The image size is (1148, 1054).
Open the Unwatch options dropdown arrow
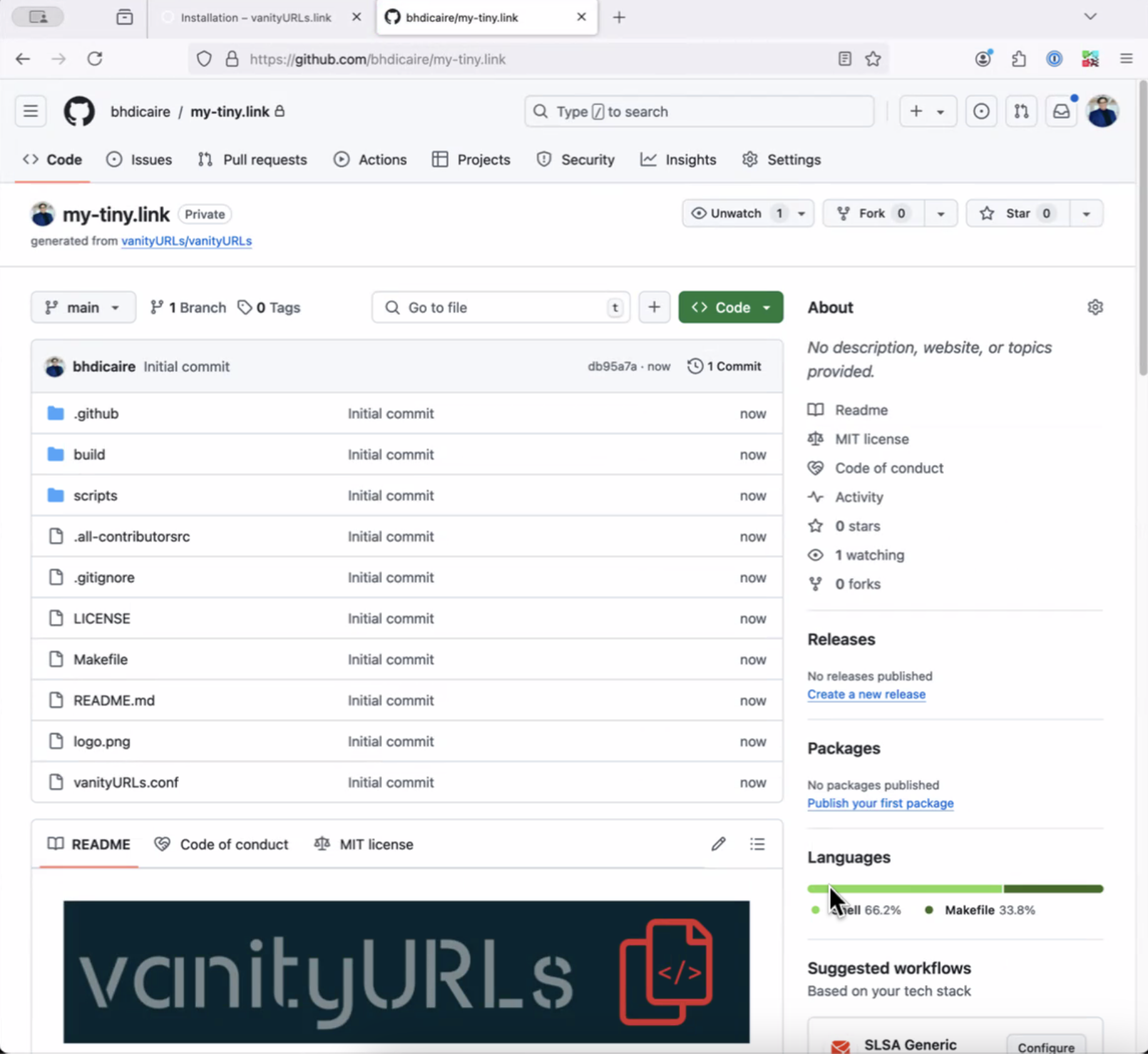801,213
